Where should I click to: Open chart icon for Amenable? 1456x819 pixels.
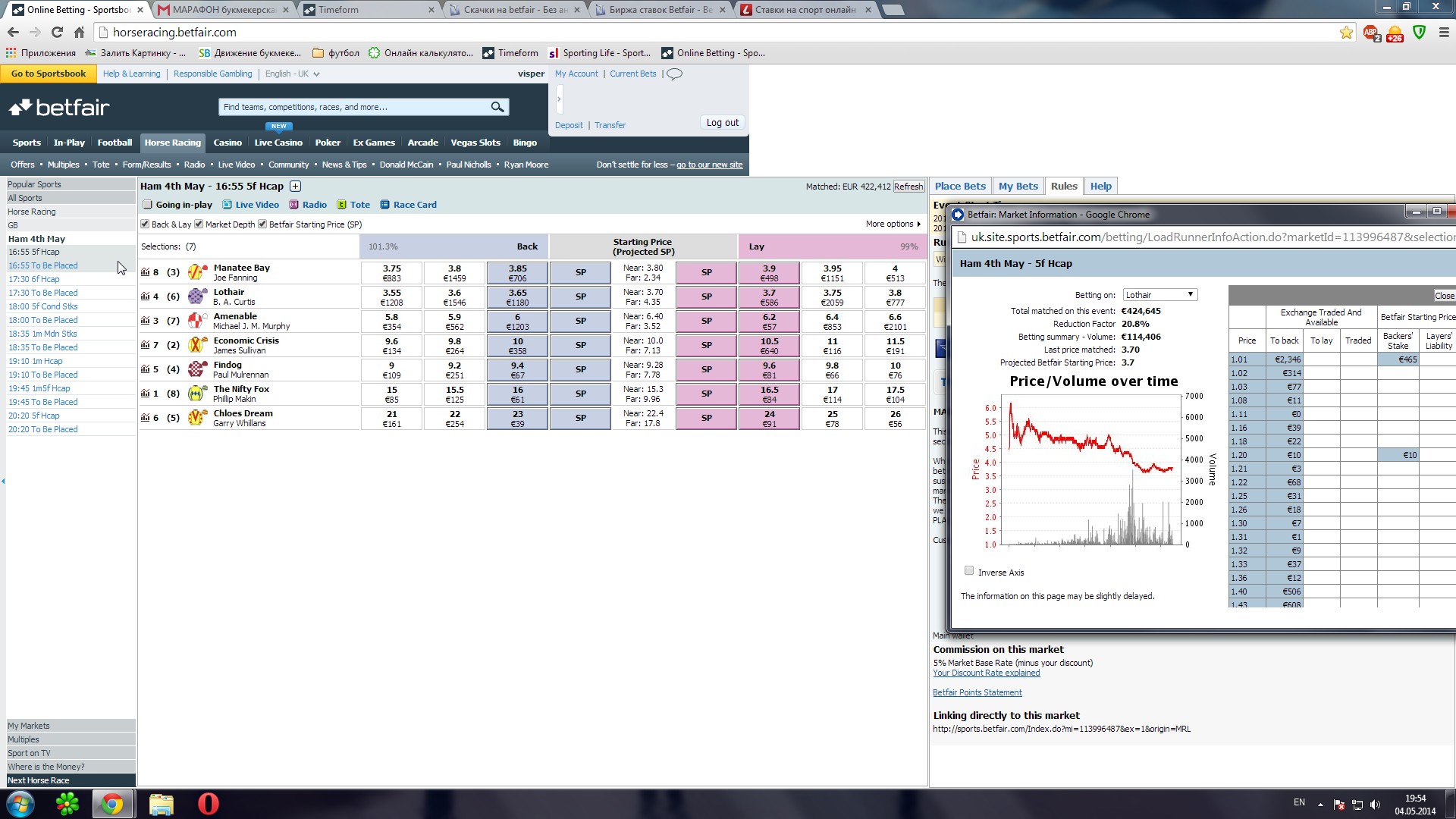[145, 321]
